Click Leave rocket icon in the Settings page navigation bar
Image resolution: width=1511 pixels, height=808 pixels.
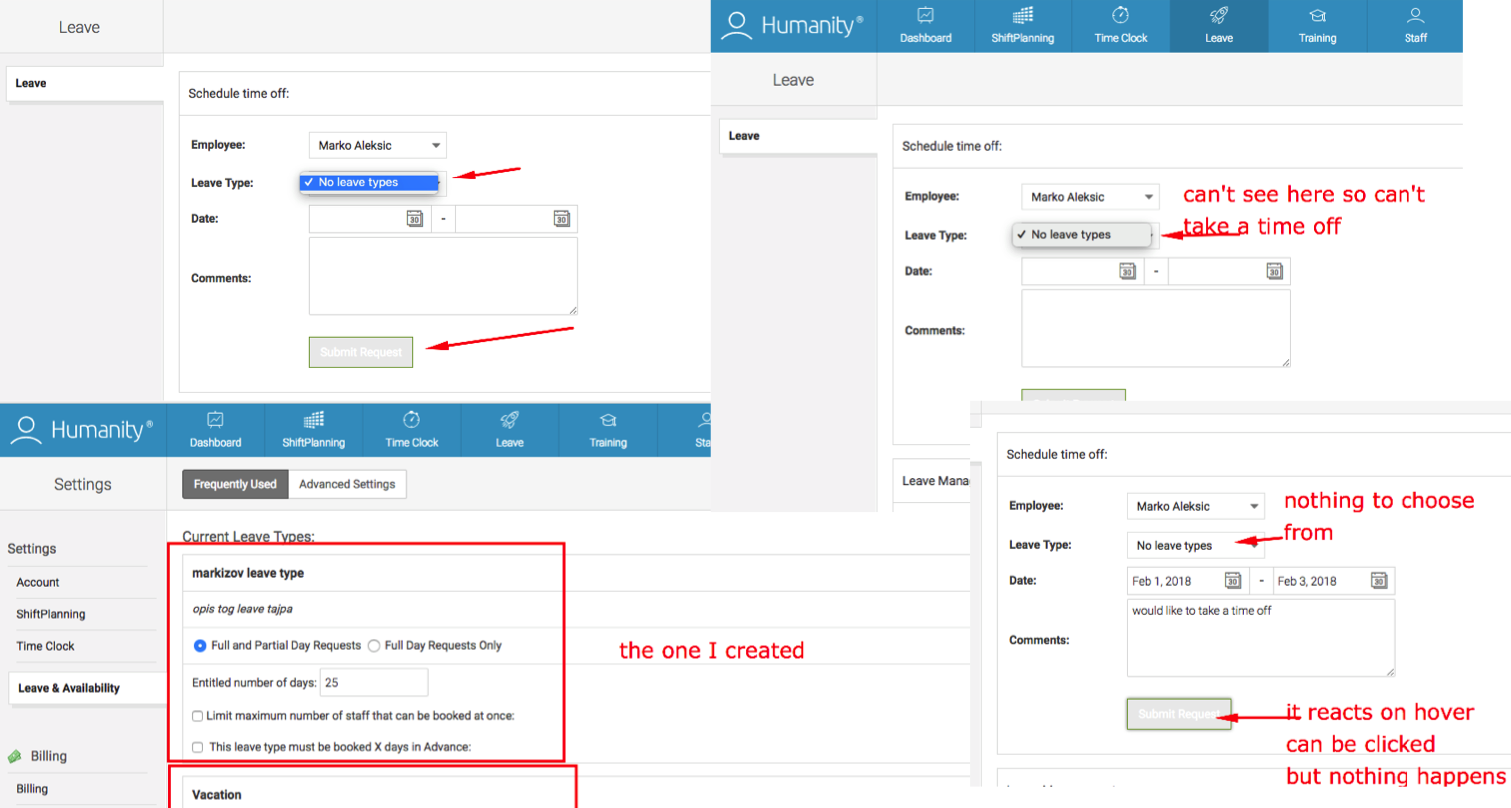[x=509, y=419]
